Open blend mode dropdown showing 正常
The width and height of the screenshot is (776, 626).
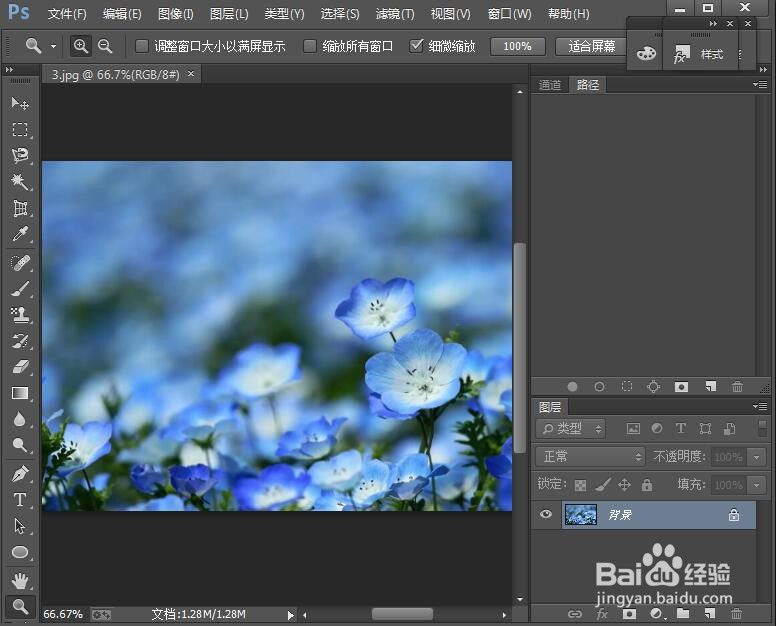coord(590,456)
